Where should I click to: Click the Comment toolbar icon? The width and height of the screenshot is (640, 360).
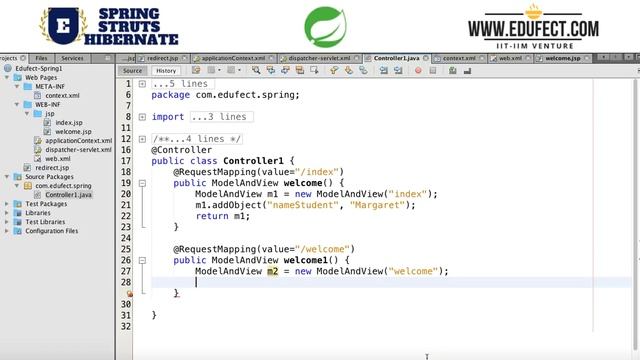click(453, 70)
